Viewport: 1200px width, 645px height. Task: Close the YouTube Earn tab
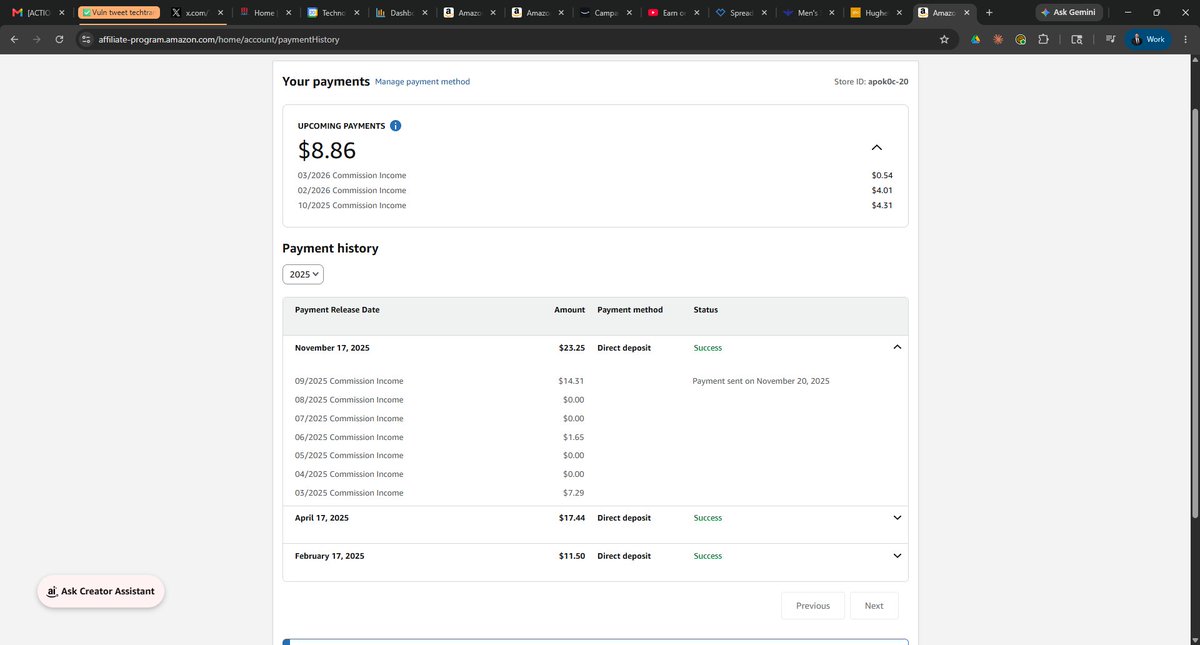point(695,13)
